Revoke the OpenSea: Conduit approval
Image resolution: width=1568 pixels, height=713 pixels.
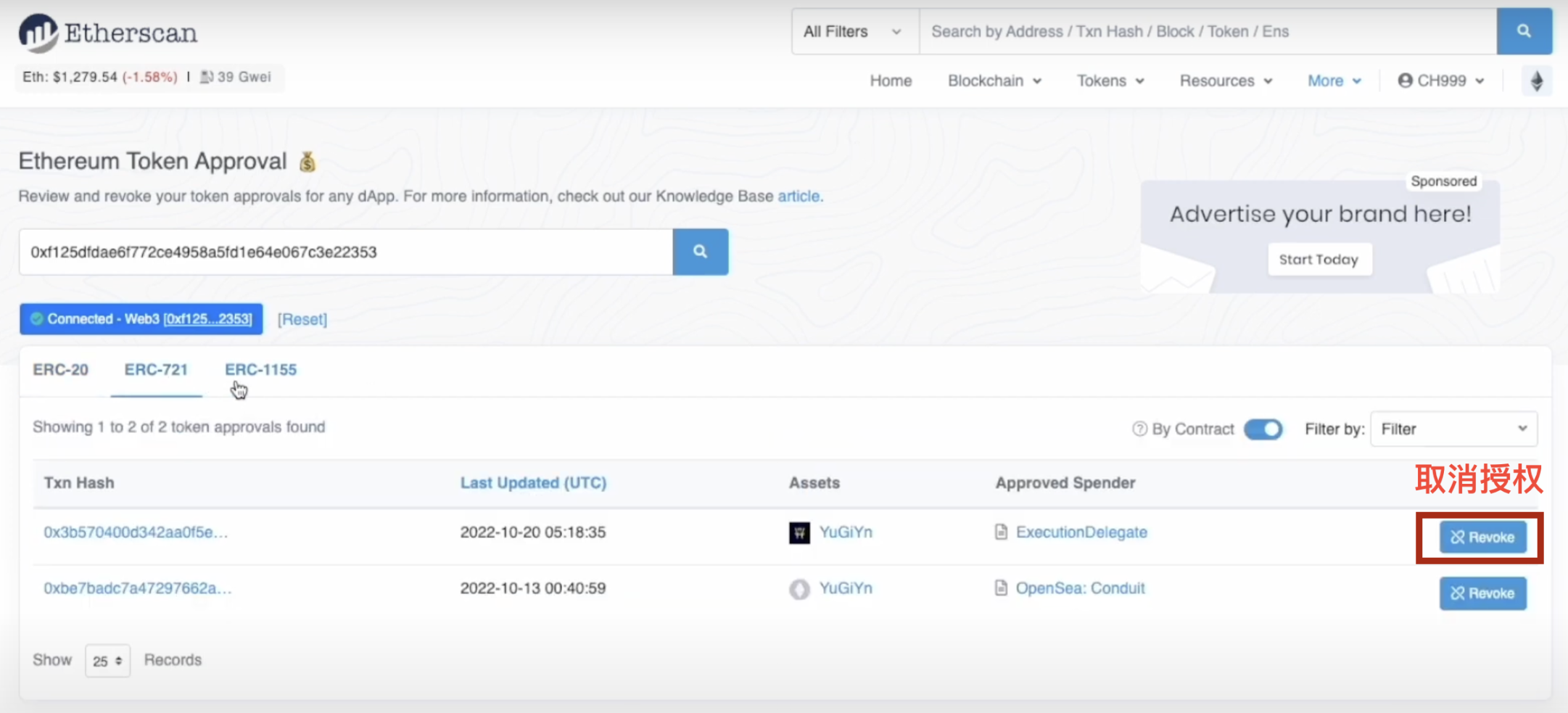[1482, 593]
